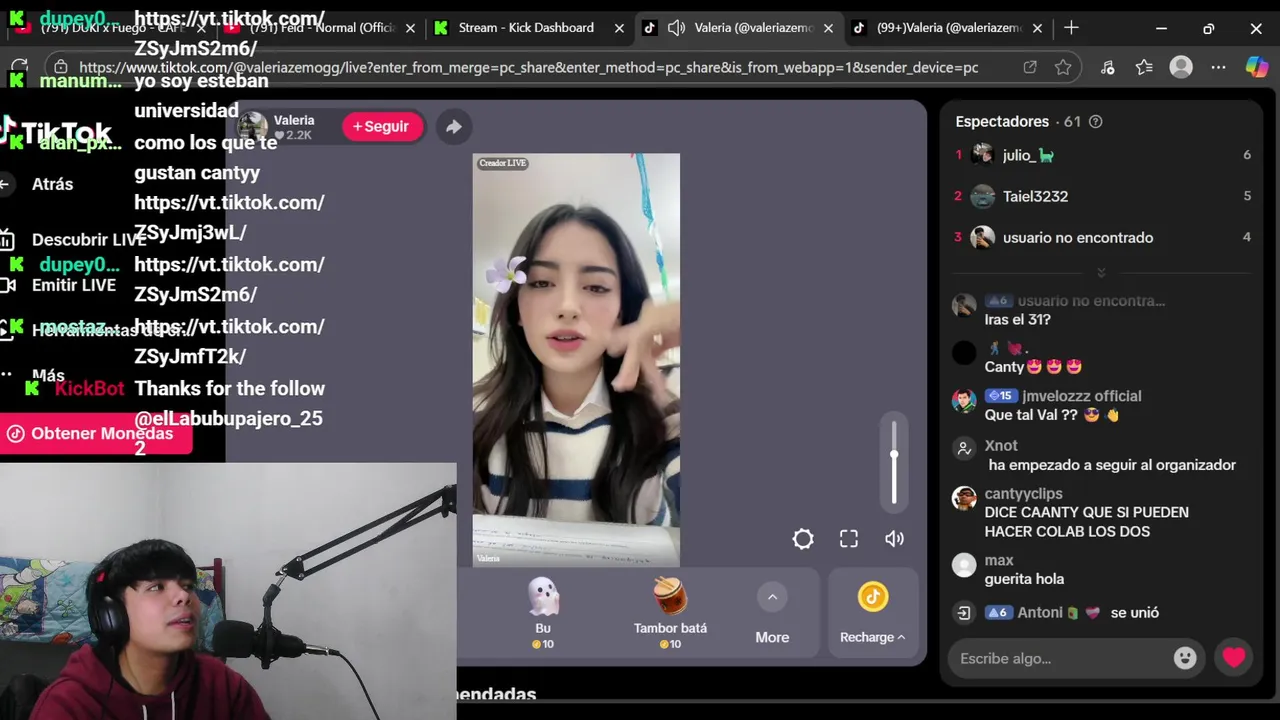Image resolution: width=1280 pixels, height=720 pixels.
Task: Close the Stream - Kick Dashboard tab
Action: pos(619,28)
